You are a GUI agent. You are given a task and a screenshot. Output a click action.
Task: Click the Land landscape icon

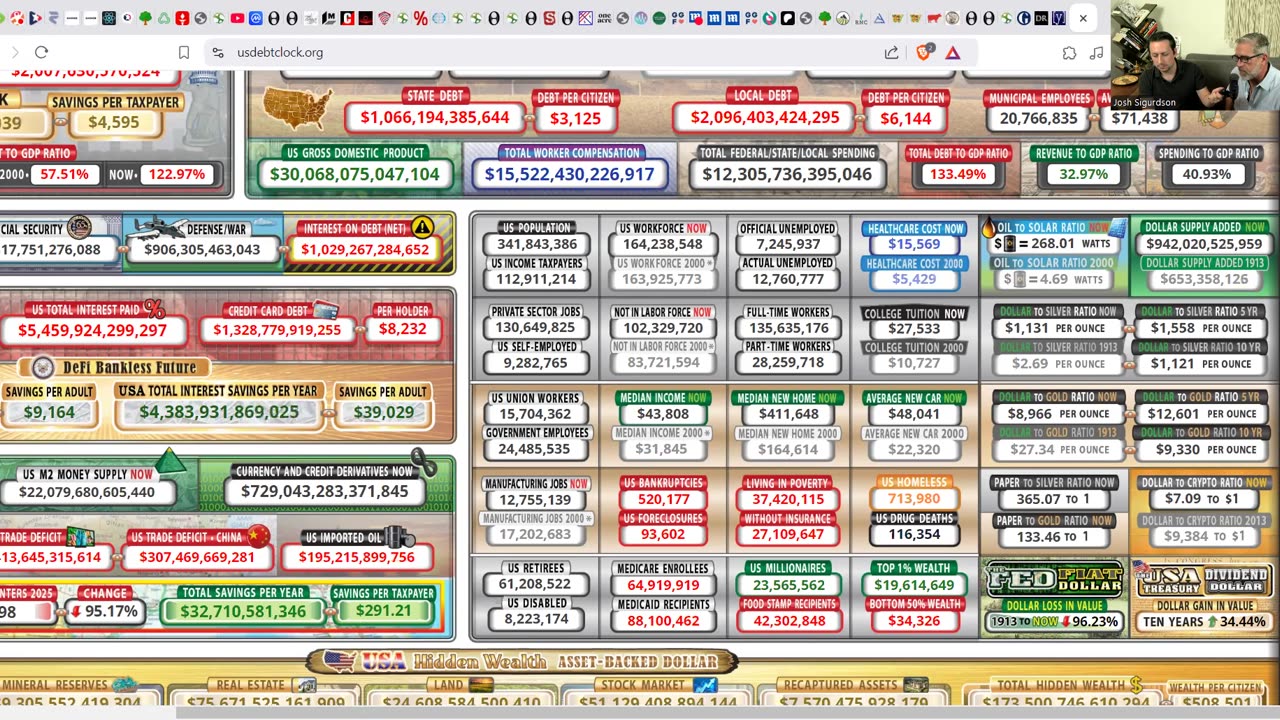click(x=481, y=685)
